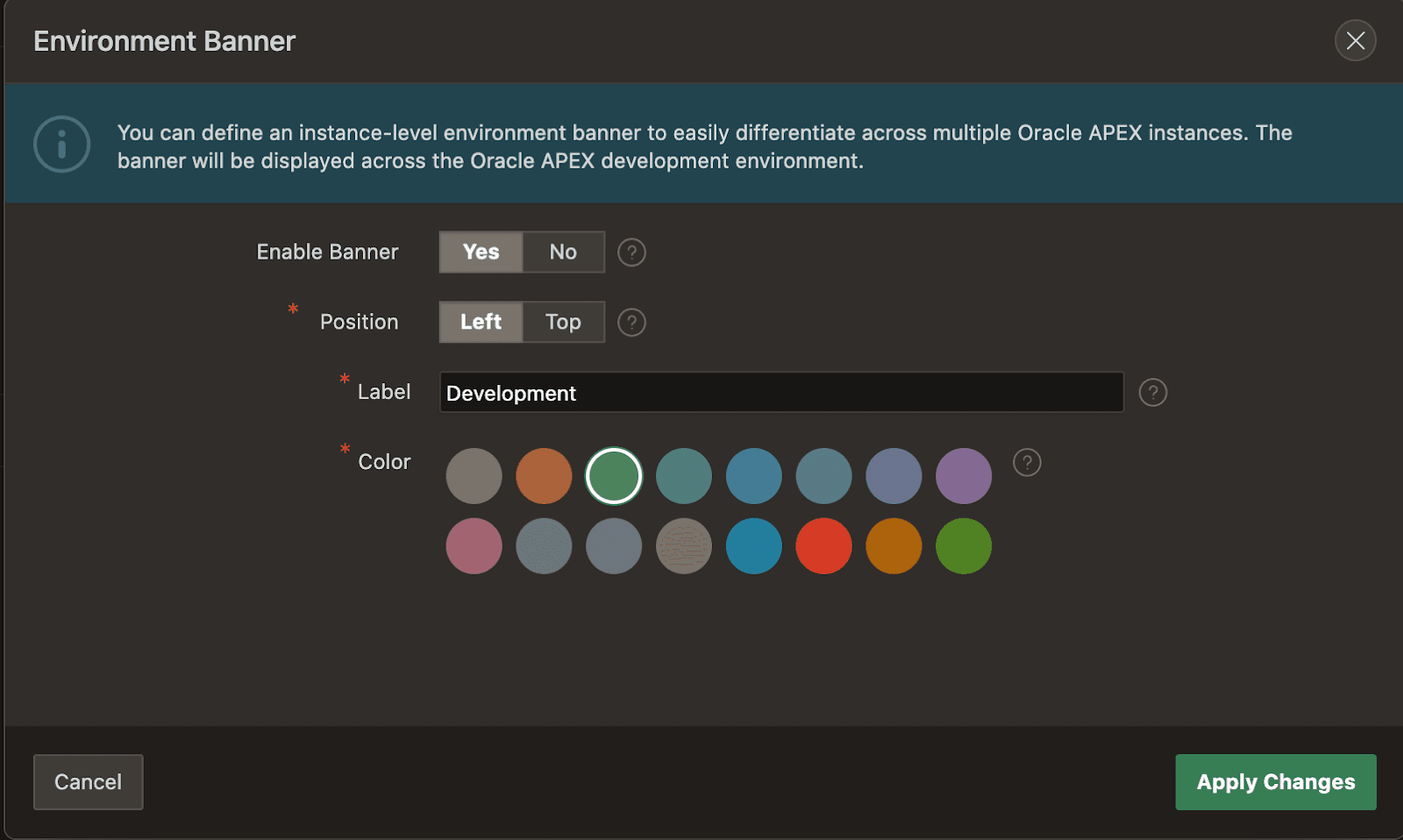Click the Cancel button
The height and width of the screenshot is (840, 1403).
click(x=88, y=782)
